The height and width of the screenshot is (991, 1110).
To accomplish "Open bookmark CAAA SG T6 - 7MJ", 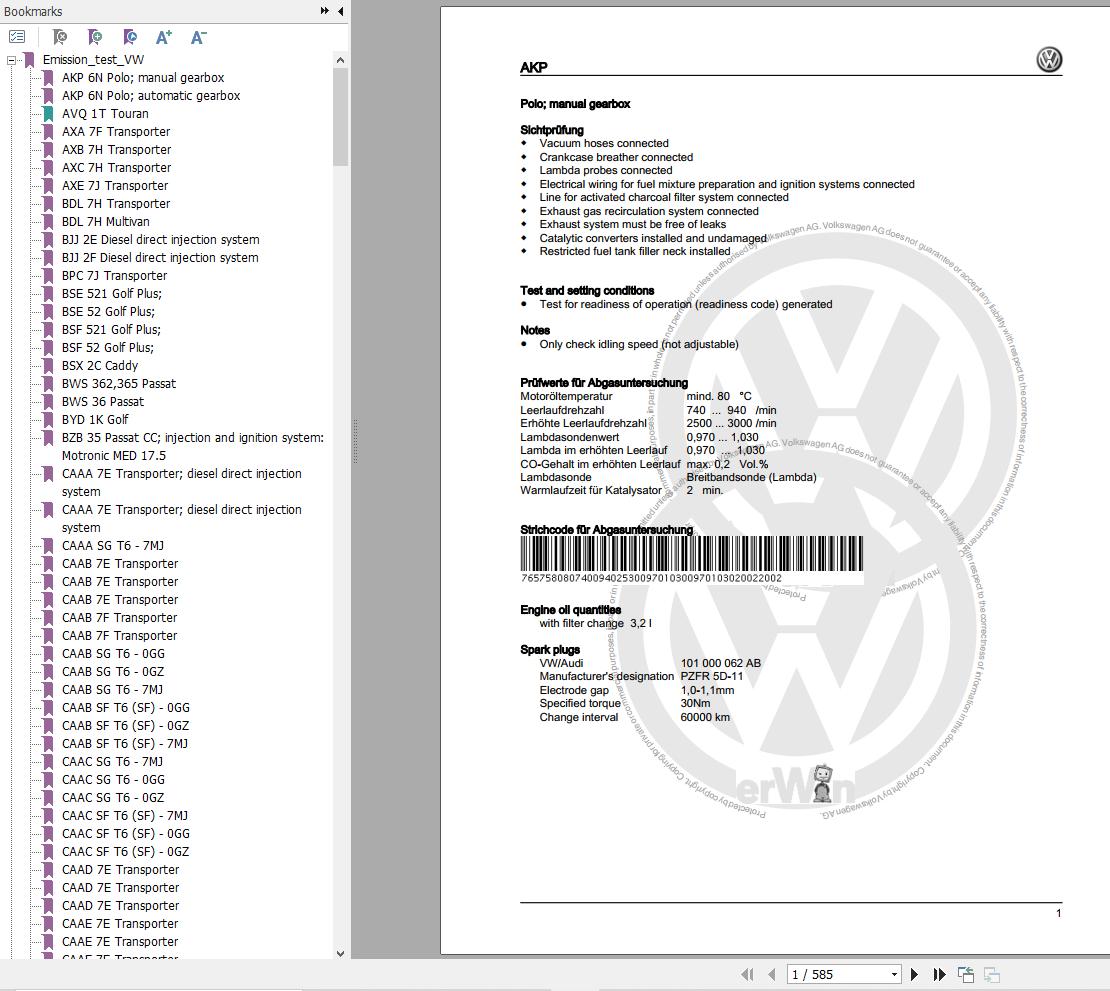I will (x=113, y=546).
